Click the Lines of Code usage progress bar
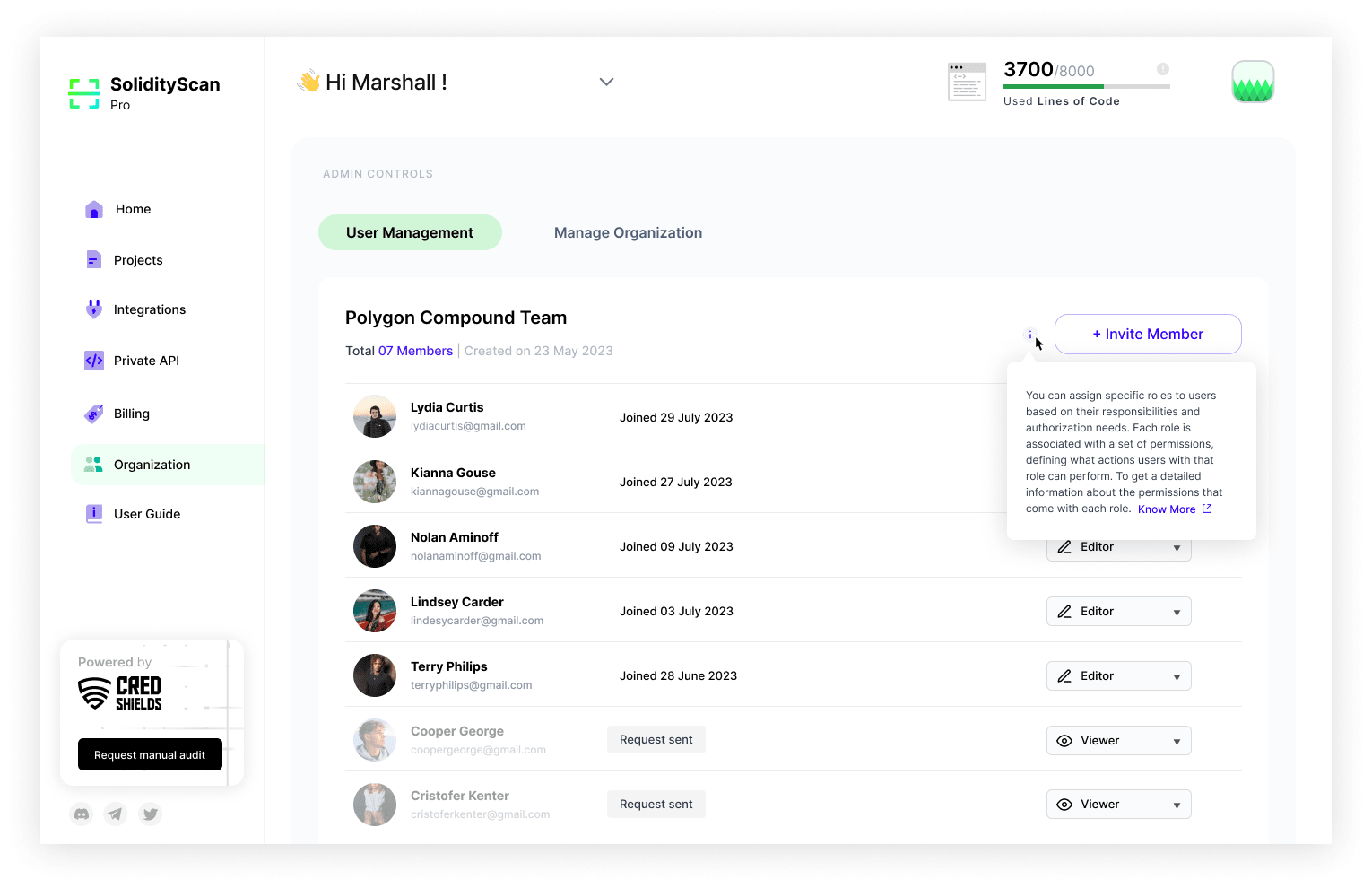 coord(1086,86)
